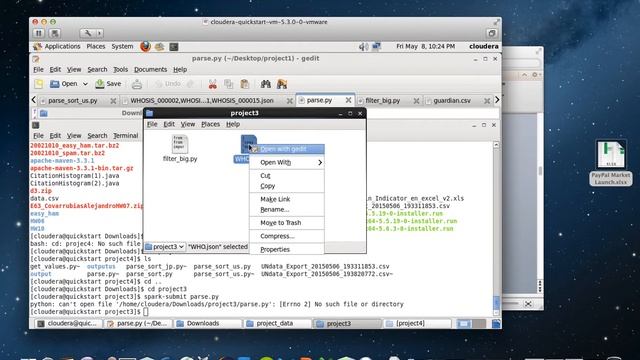640x360 pixels.
Task: Save the file with gedit Save button
Action: 108,84
